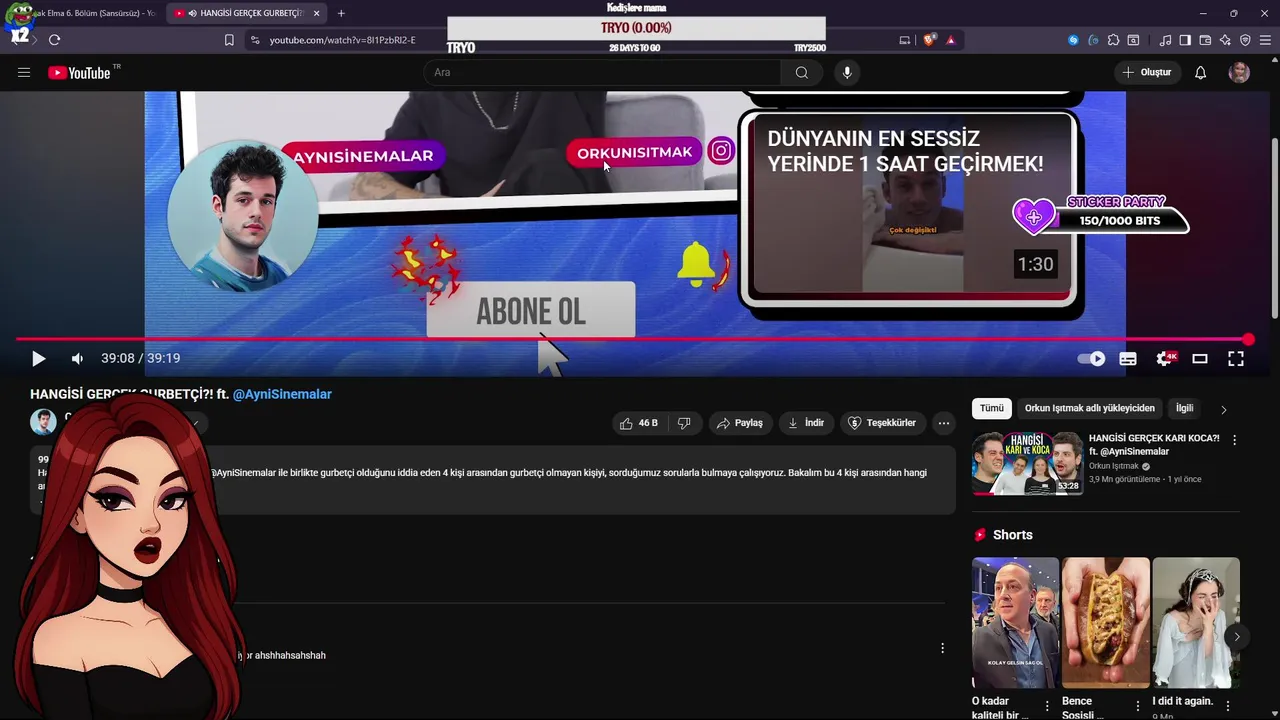Open Brave VPN shield icon
Image resolution: width=1280 pixels, height=720 pixels.
pos(1245,40)
